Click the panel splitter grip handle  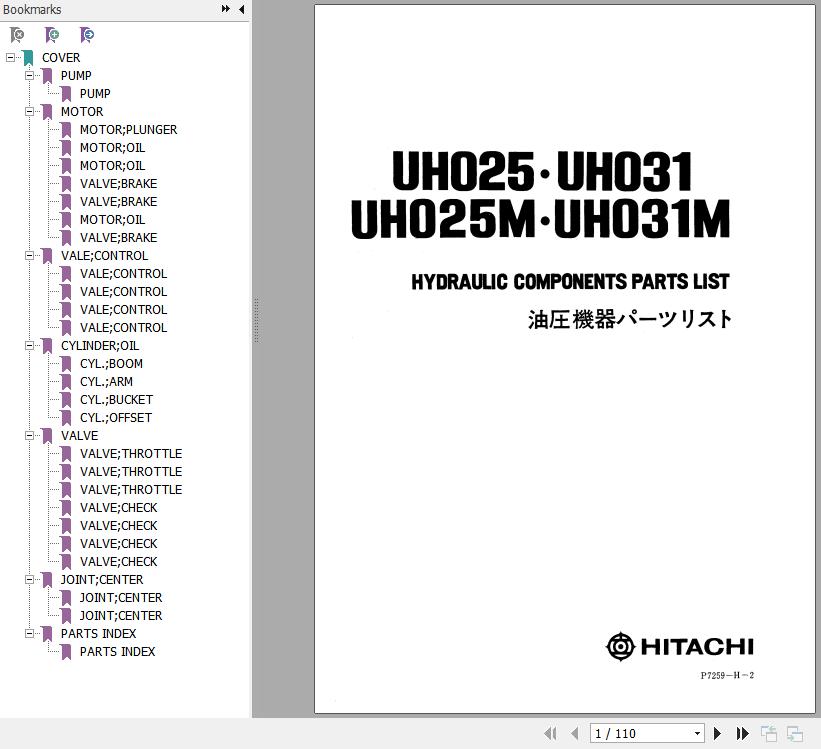click(256, 321)
